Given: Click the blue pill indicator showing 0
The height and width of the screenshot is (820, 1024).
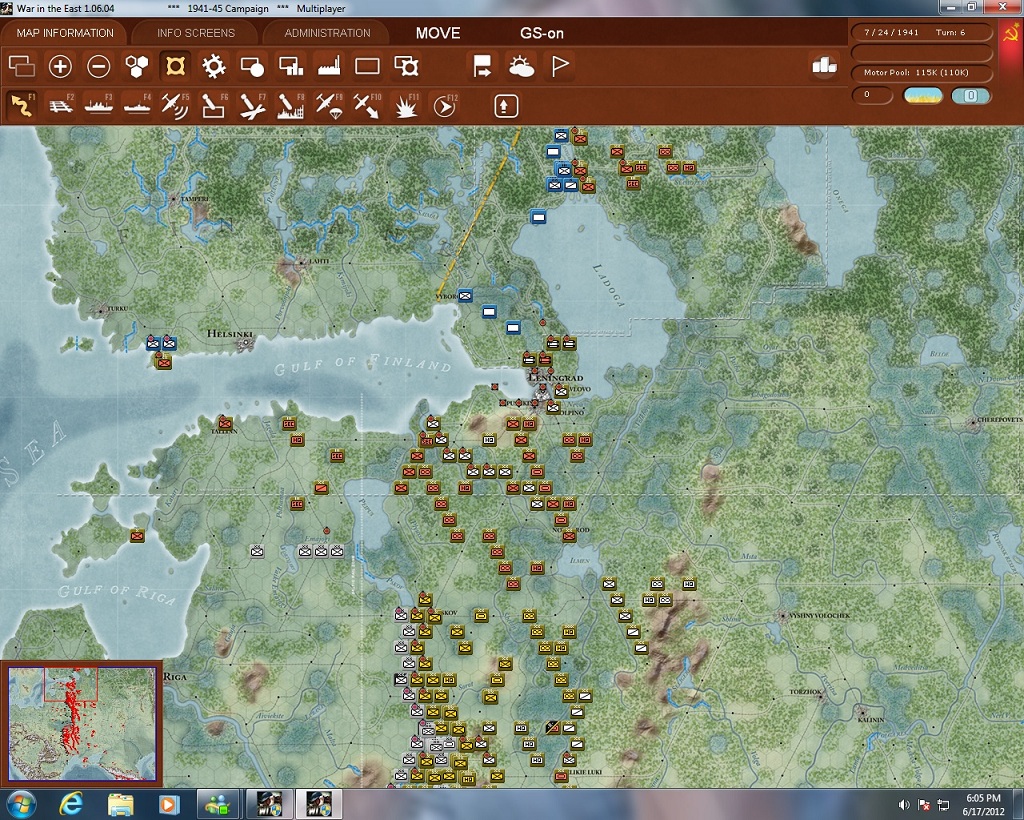Looking at the screenshot, I should pos(970,95).
